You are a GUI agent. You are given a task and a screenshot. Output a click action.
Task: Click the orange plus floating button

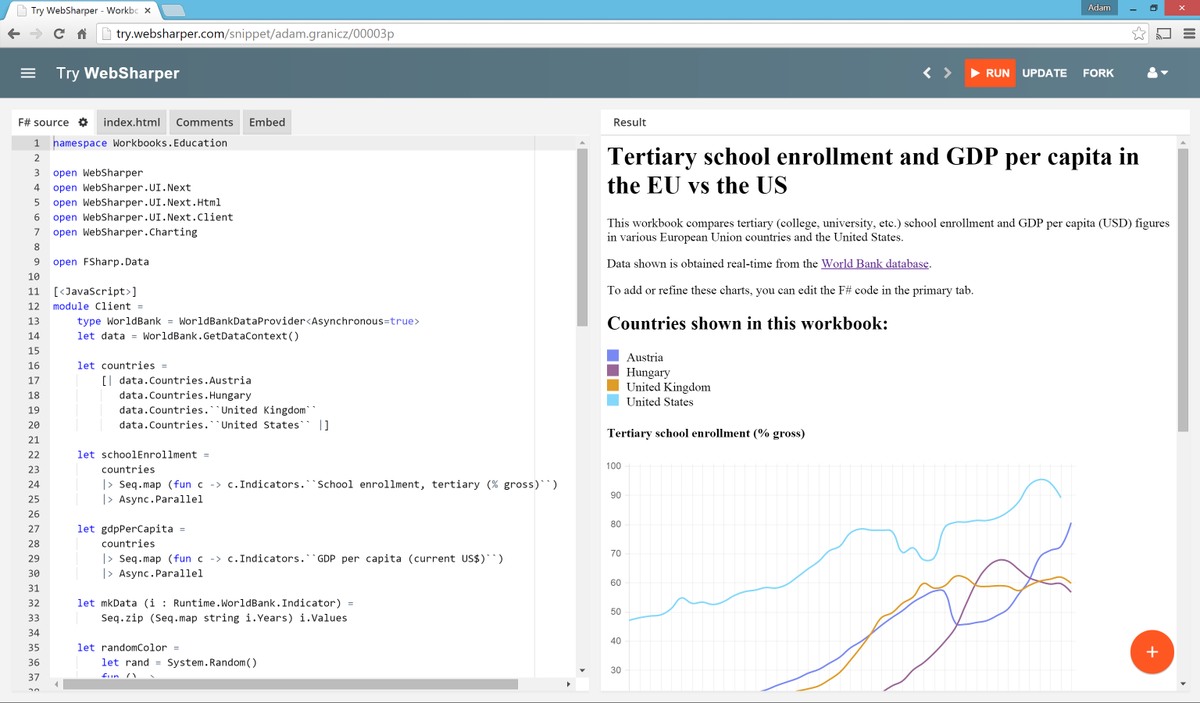click(1151, 652)
